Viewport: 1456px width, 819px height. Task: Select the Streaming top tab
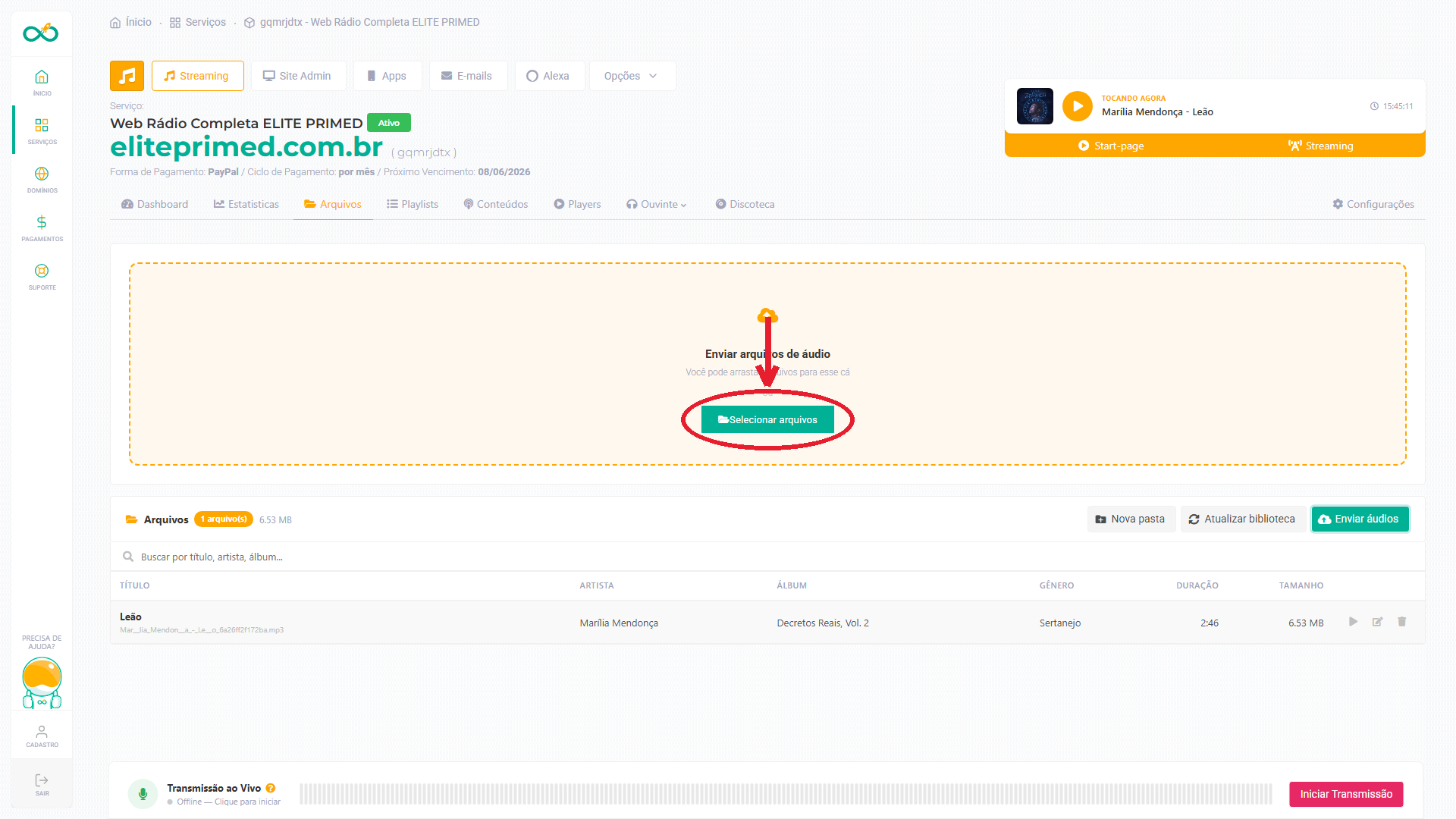[197, 76]
